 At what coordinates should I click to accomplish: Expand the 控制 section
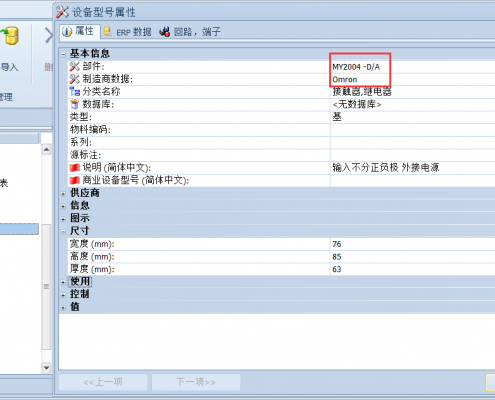click(x=63, y=295)
